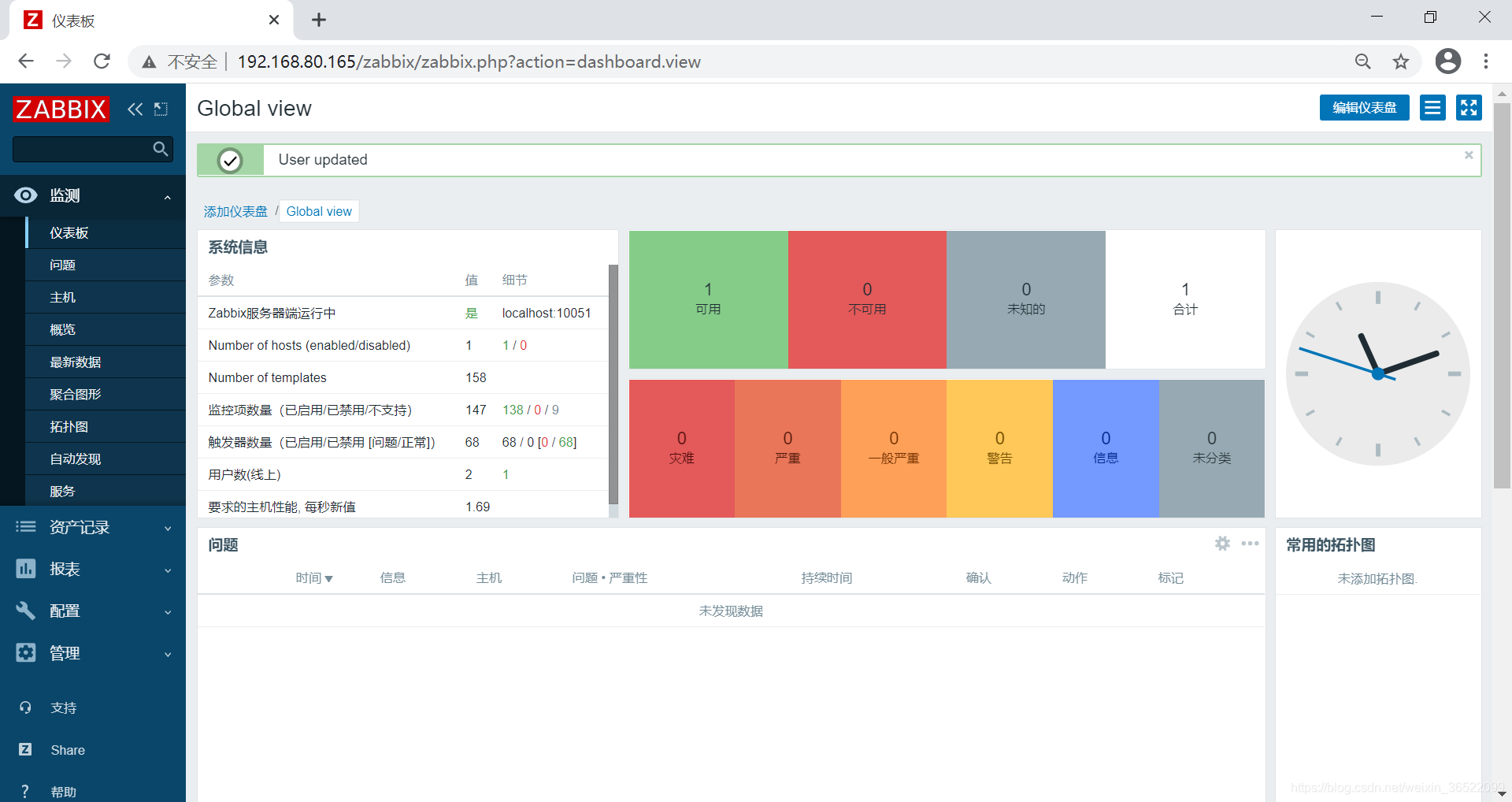The image size is (1512, 802).
Task: Open 最新数据 in the sidebar
Action: tap(106, 362)
